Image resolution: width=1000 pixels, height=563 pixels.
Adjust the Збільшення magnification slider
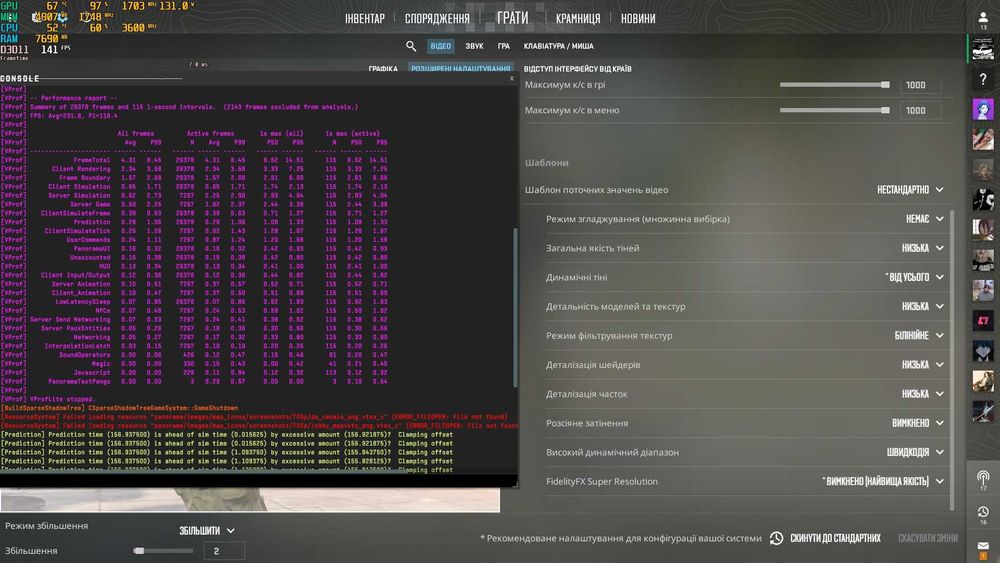click(x=163, y=551)
